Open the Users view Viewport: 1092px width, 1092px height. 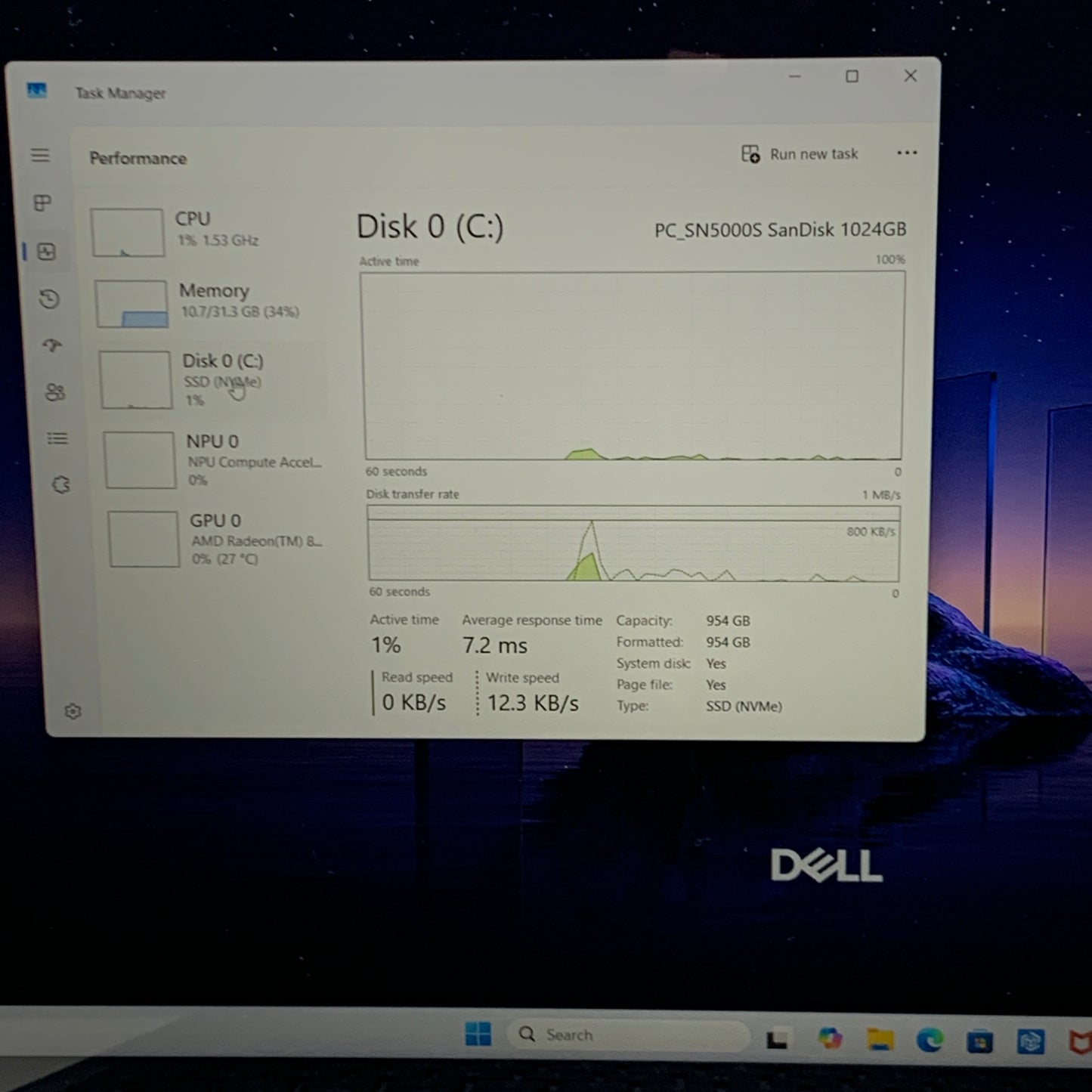pos(55,392)
